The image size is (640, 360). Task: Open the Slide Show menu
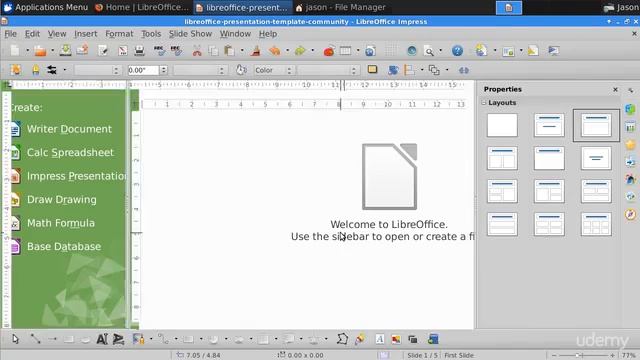pyautogui.click(x=191, y=34)
